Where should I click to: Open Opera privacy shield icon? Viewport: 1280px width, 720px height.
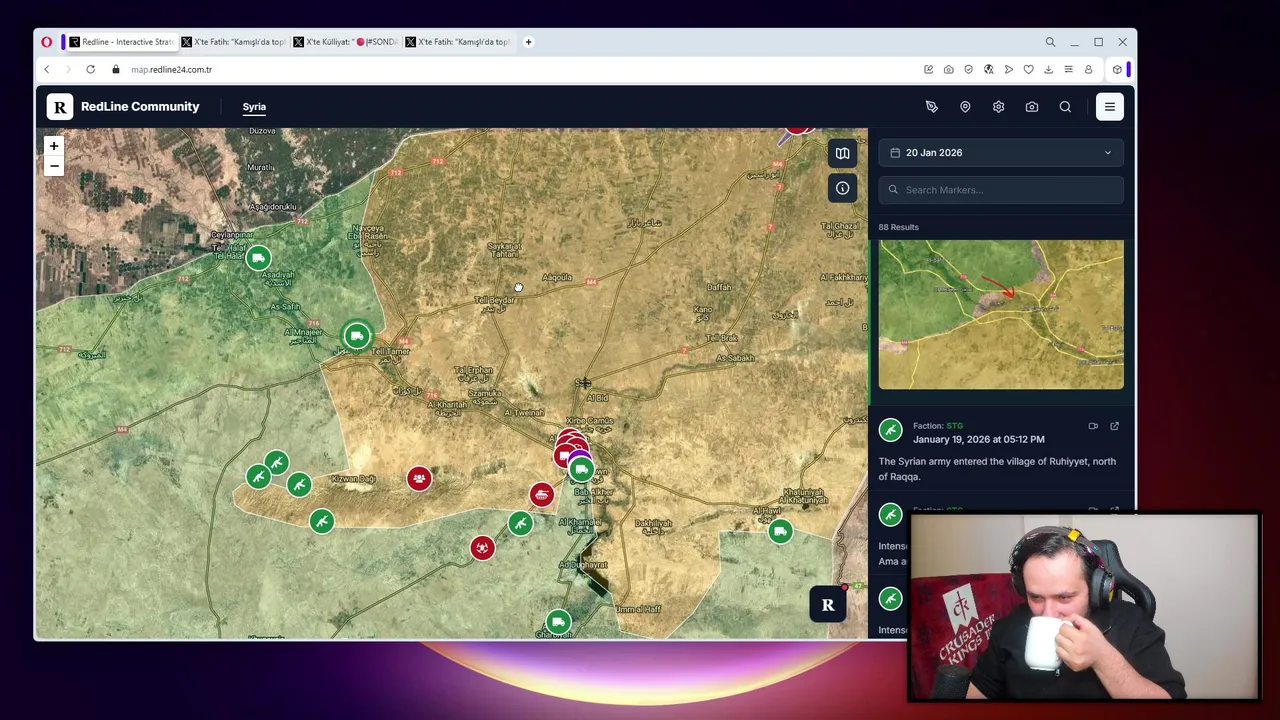tap(968, 70)
